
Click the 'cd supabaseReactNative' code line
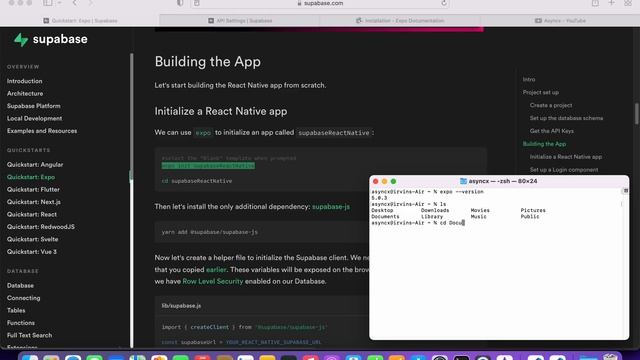(197, 181)
